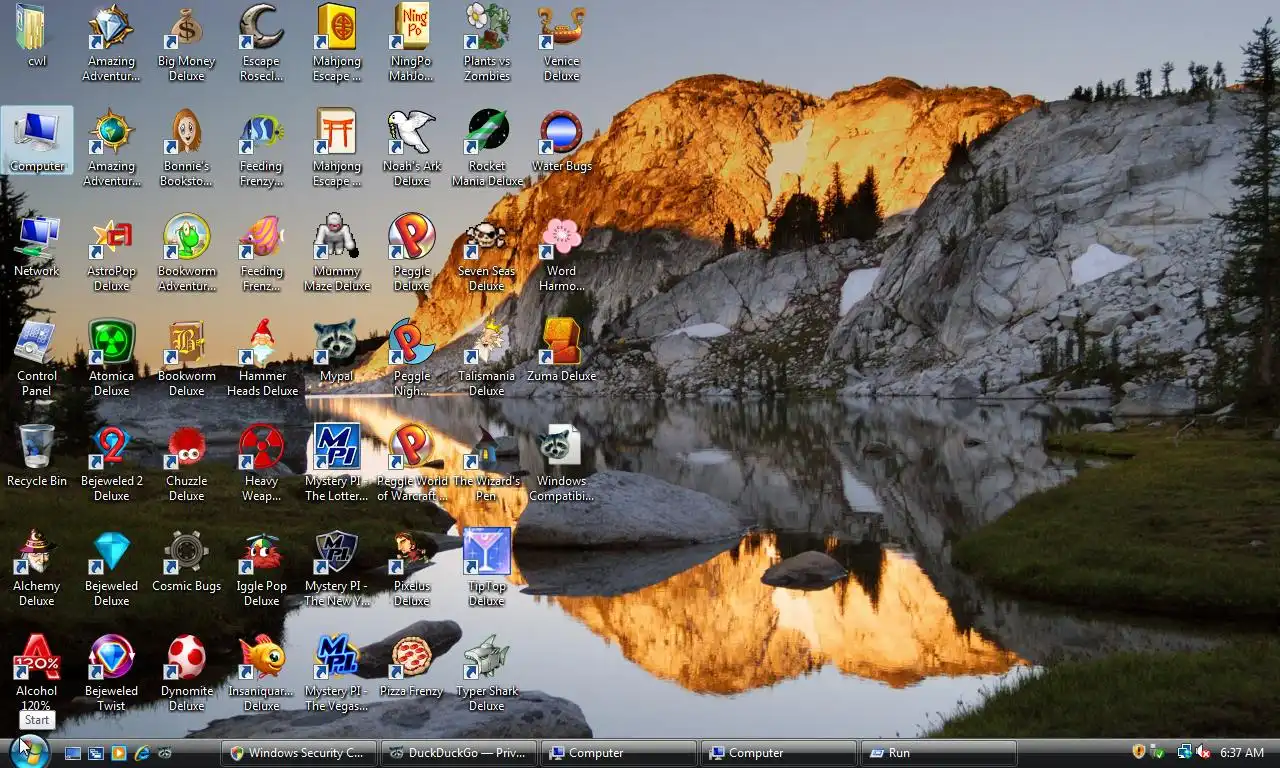Viewport: 1280px width, 768px height.
Task: Select Peggle Deluxe shortcut
Action: [412, 253]
